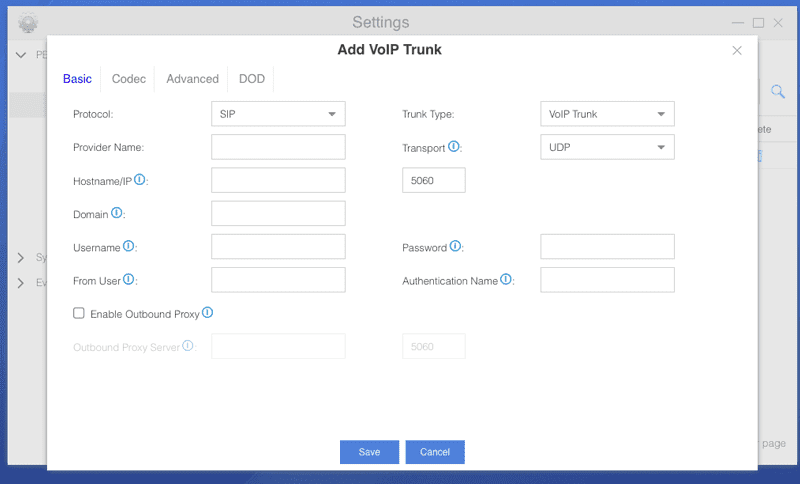
Task: Click the info icon next to Domain
Action: click(117, 213)
